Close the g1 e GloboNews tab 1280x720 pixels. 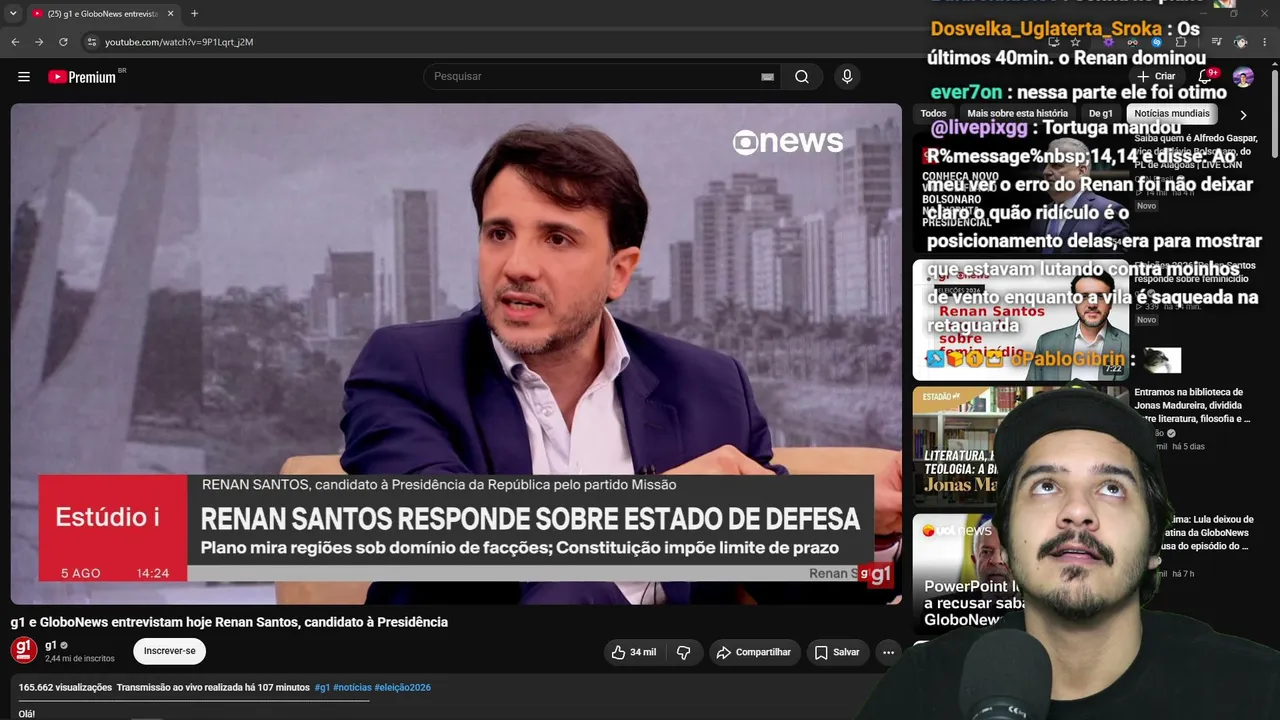[x=170, y=14]
